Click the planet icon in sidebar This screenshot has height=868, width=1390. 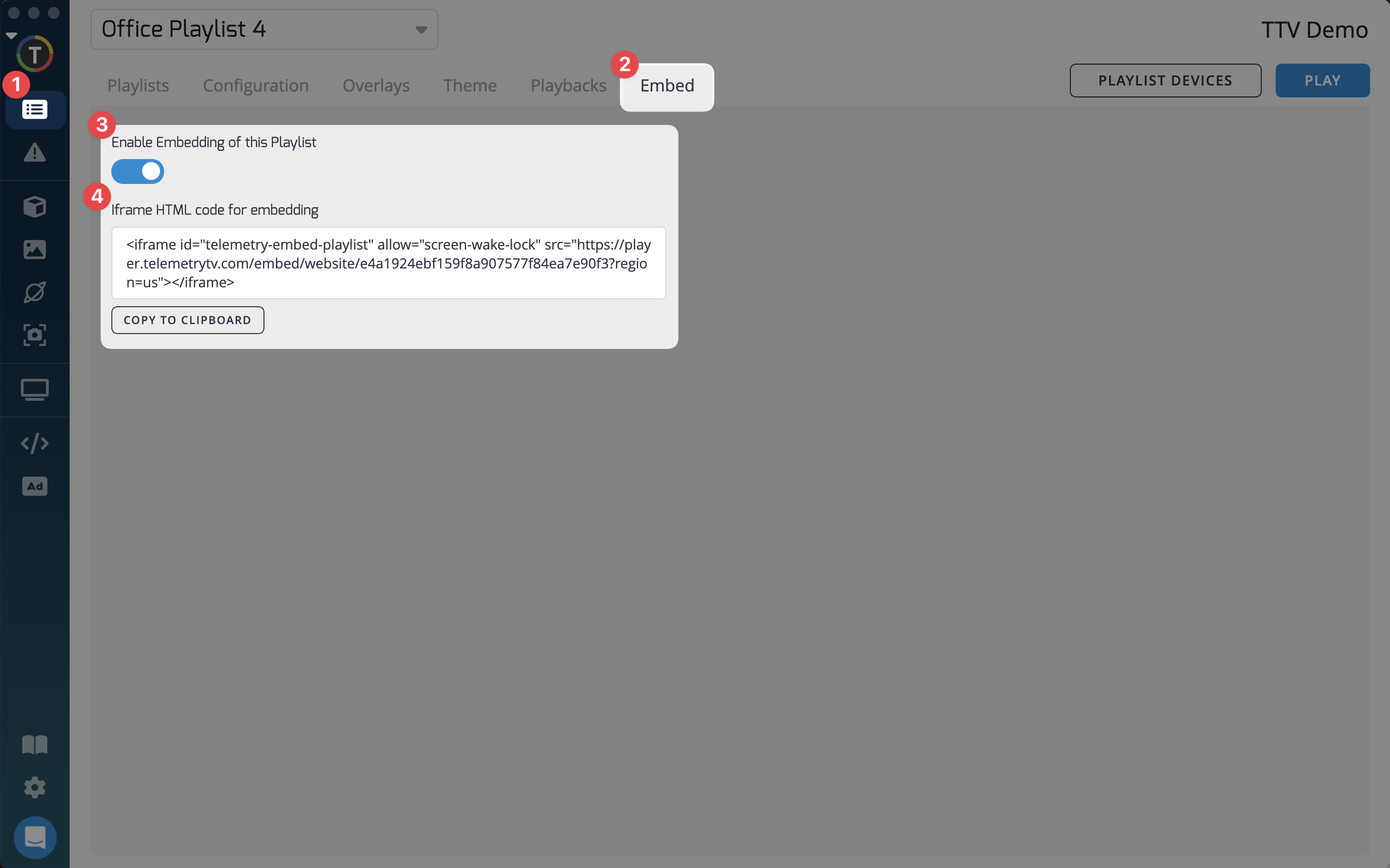(34, 292)
